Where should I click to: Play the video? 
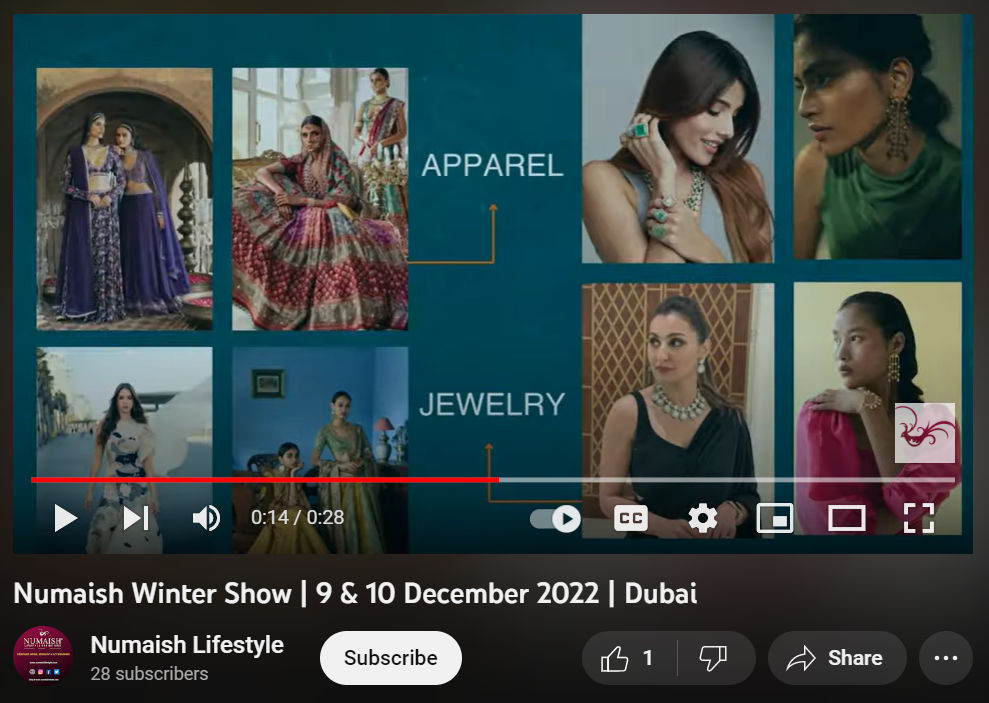pyautogui.click(x=66, y=518)
